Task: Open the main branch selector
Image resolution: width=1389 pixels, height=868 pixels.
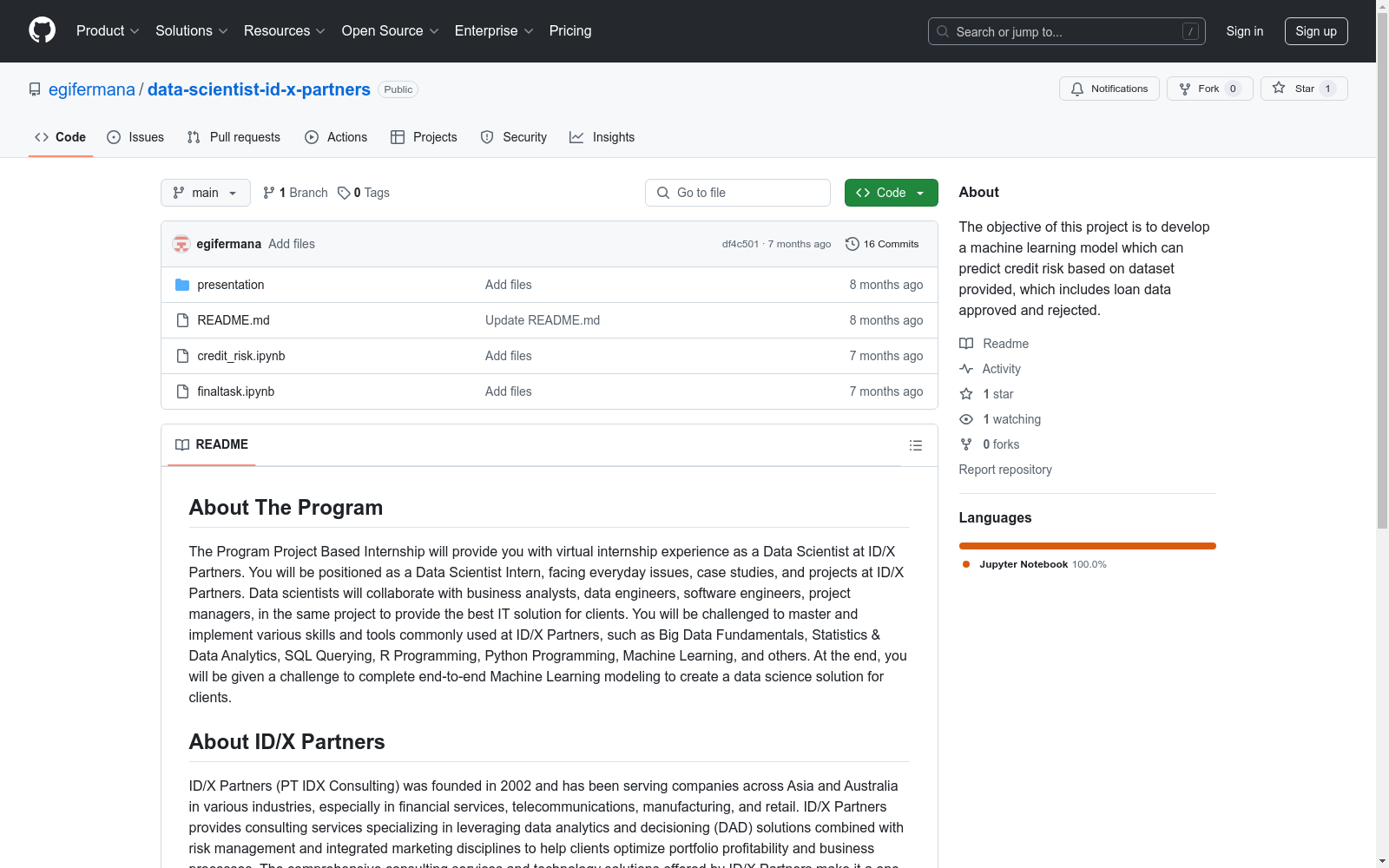Action: [x=205, y=193]
